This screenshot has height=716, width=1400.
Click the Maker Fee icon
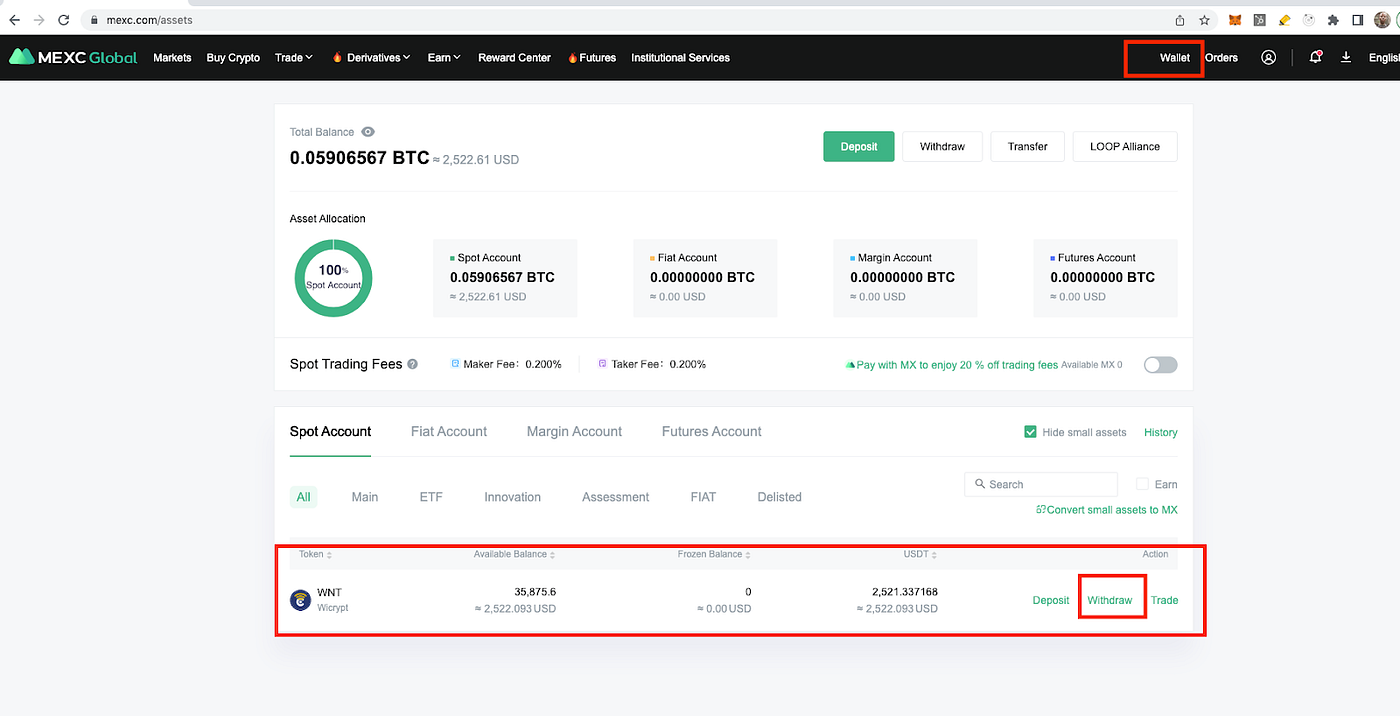pyautogui.click(x=455, y=364)
